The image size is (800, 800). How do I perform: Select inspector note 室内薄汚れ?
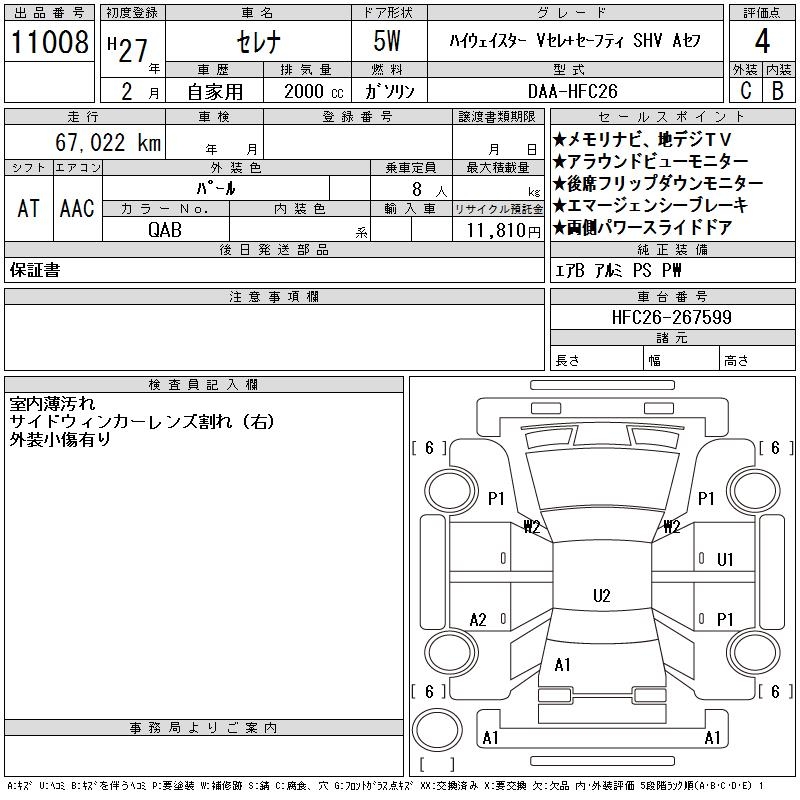coord(52,404)
